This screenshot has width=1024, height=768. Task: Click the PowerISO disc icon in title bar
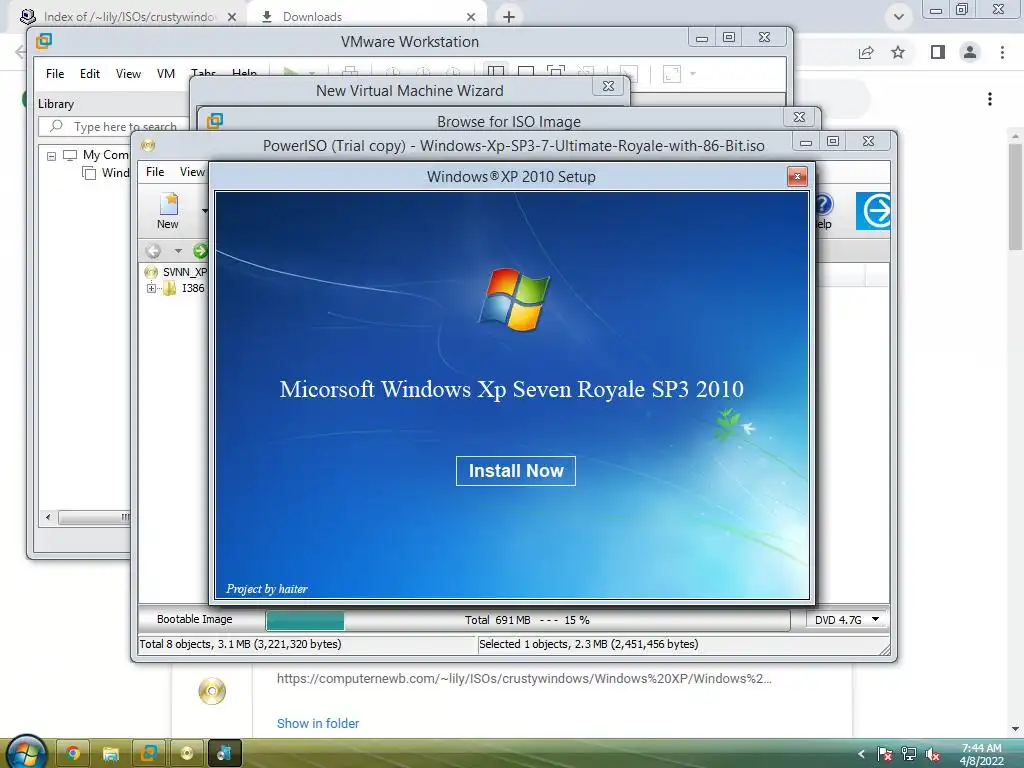(x=148, y=145)
